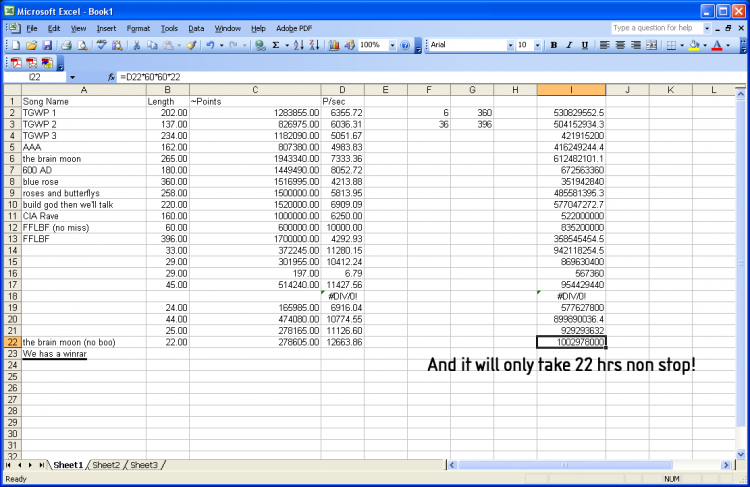Sort ascending with A-Z button
The height and width of the screenshot is (487, 750).
point(299,46)
